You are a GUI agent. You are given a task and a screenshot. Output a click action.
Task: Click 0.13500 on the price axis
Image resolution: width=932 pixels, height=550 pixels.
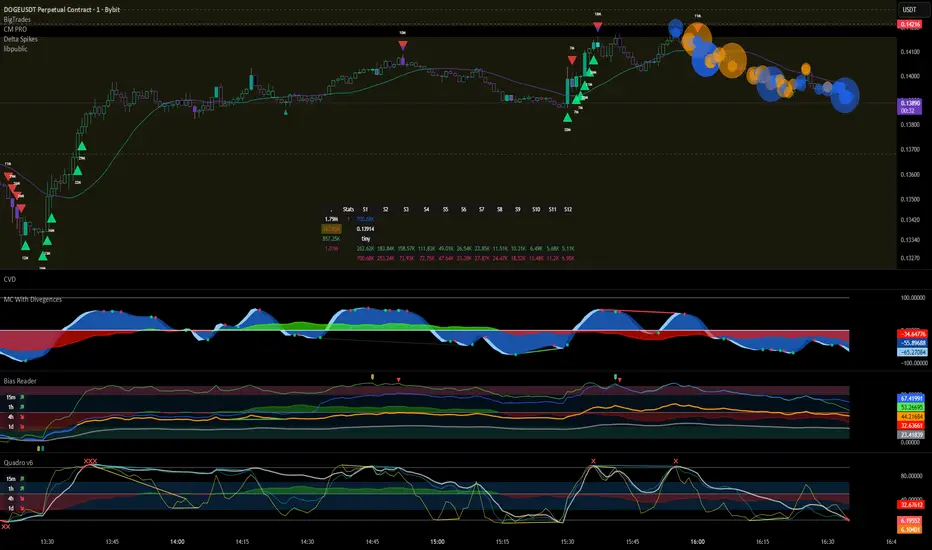click(x=910, y=200)
